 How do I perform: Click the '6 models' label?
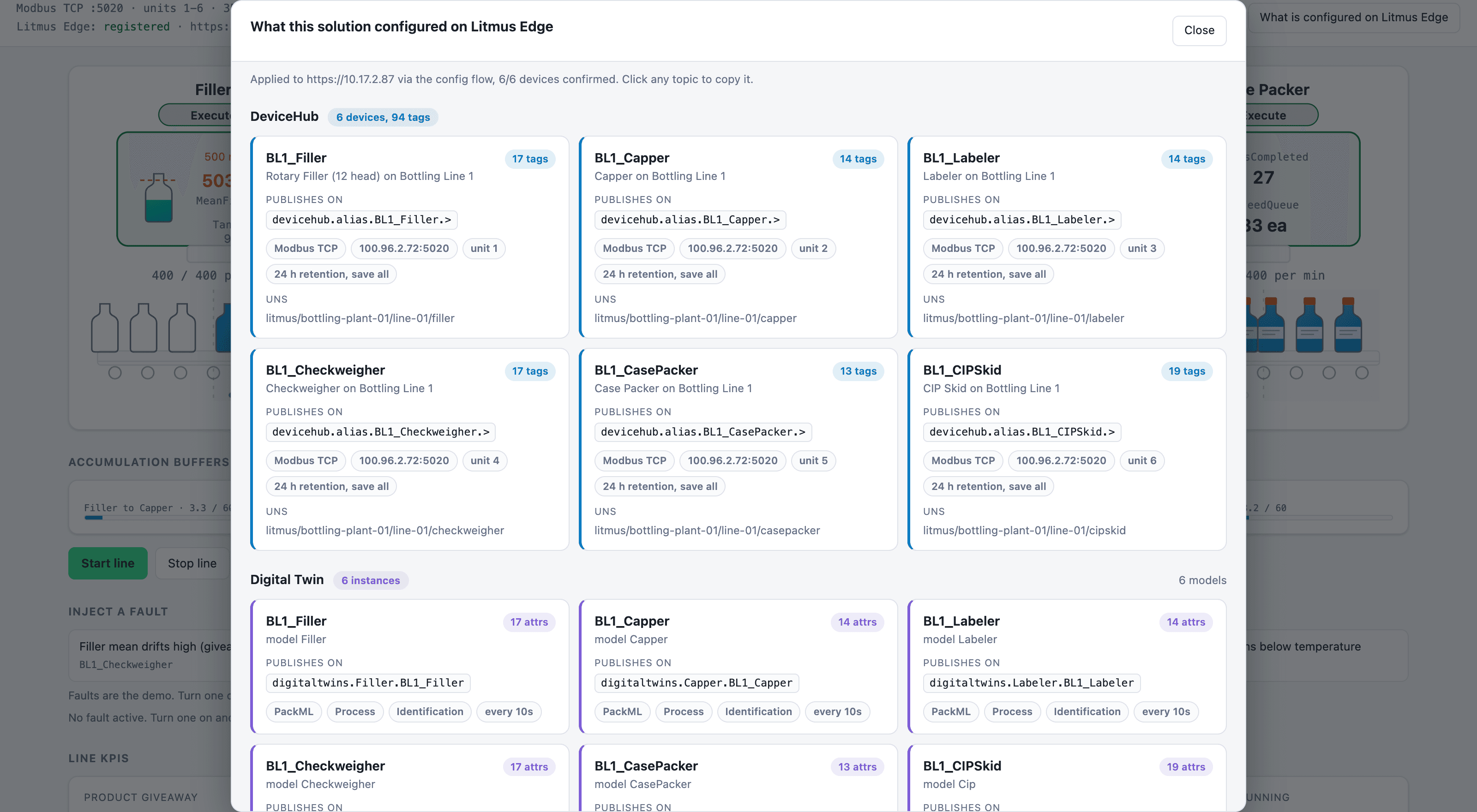pos(1202,580)
